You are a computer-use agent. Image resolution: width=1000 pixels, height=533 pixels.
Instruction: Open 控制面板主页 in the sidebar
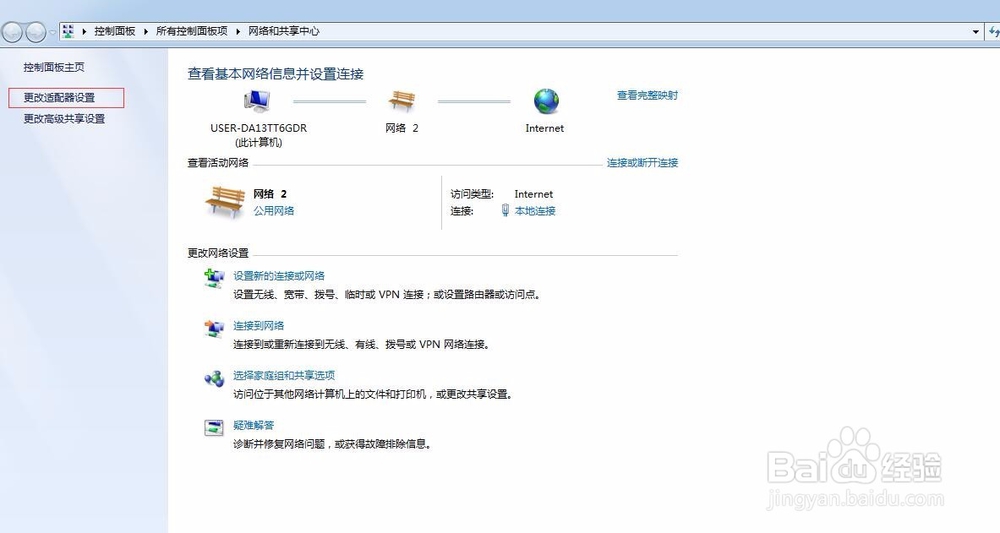(54, 67)
